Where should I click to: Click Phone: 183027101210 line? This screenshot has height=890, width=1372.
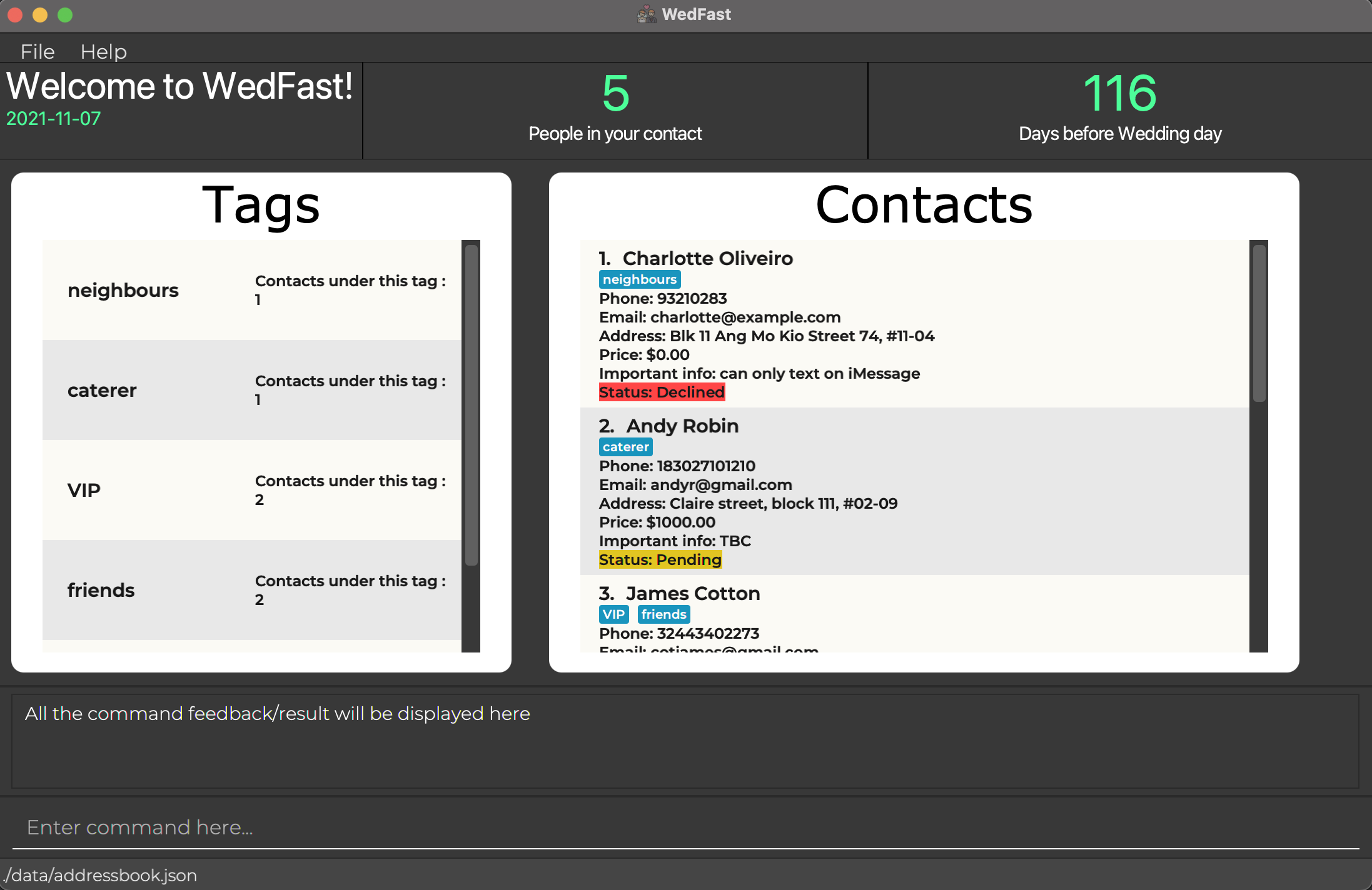point(677,466)
